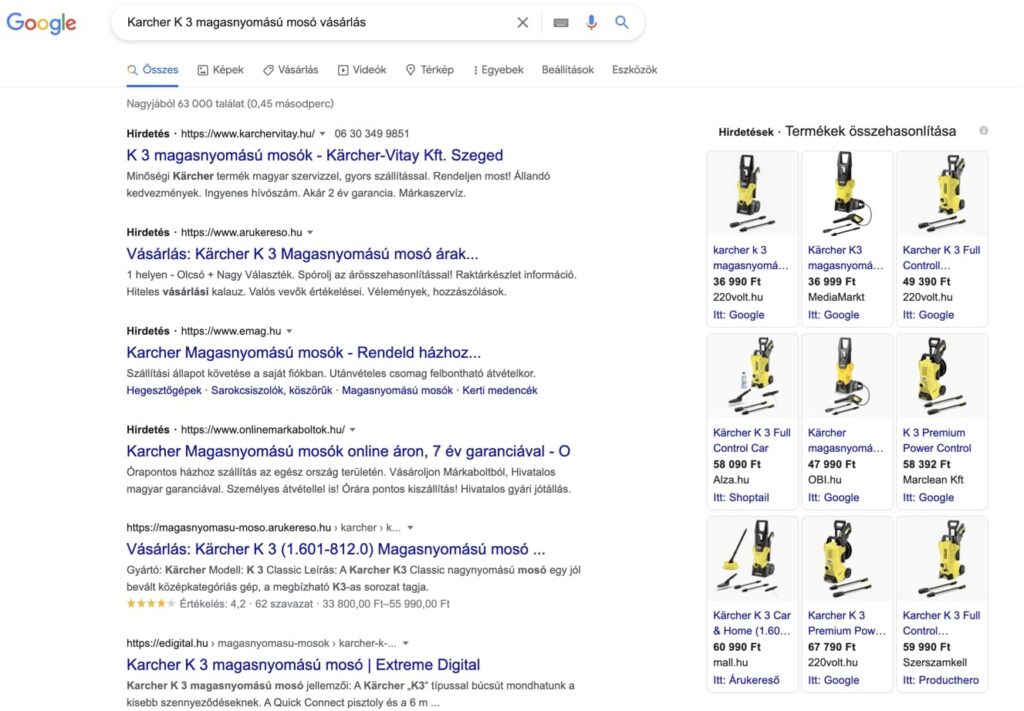Open mall.hu Kärcher K 3 Car & Home image
Screen dimensions: 1024x711
[x=752, y=559]
